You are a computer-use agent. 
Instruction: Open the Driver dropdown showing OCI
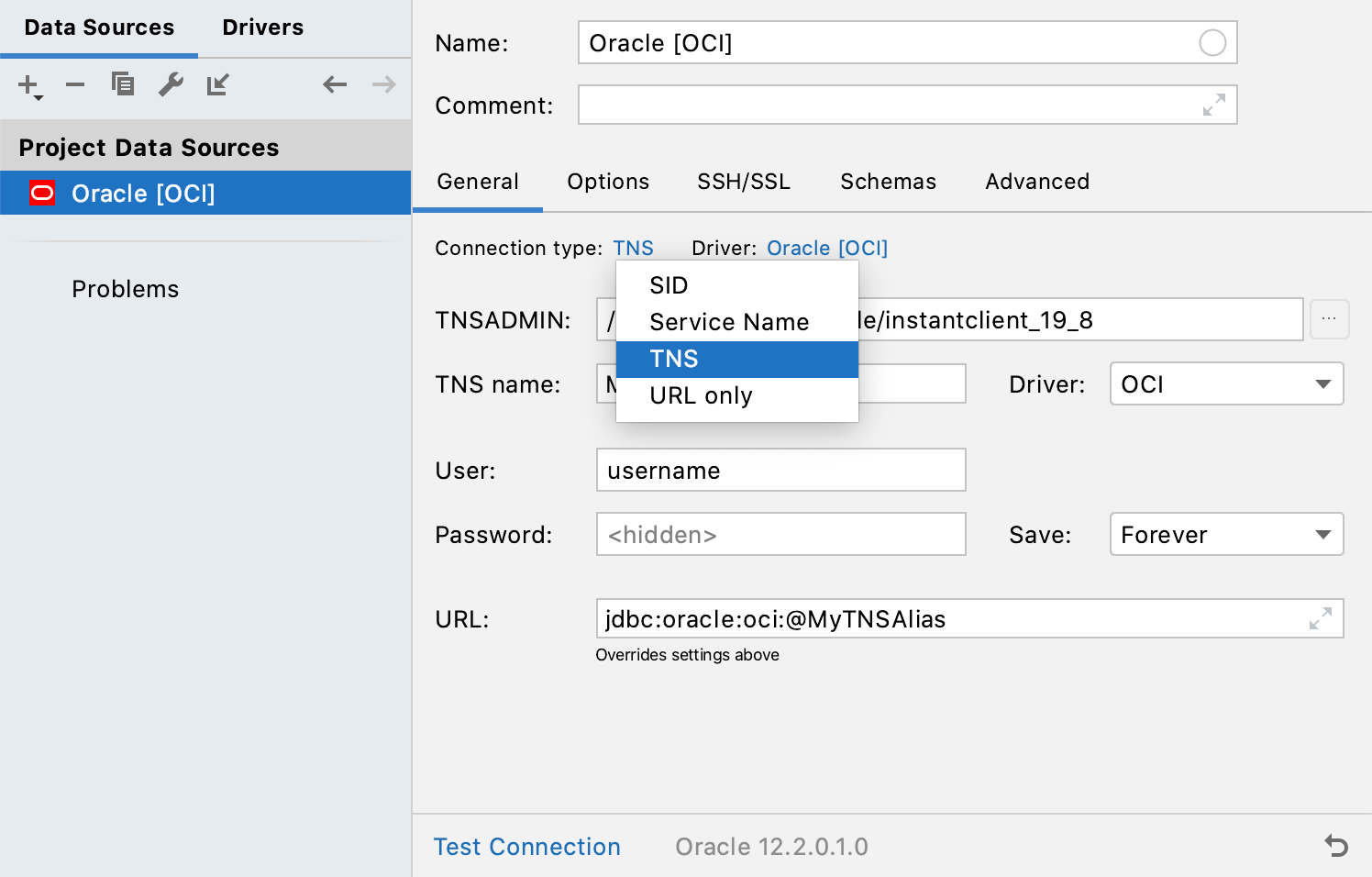[1225, 383]
